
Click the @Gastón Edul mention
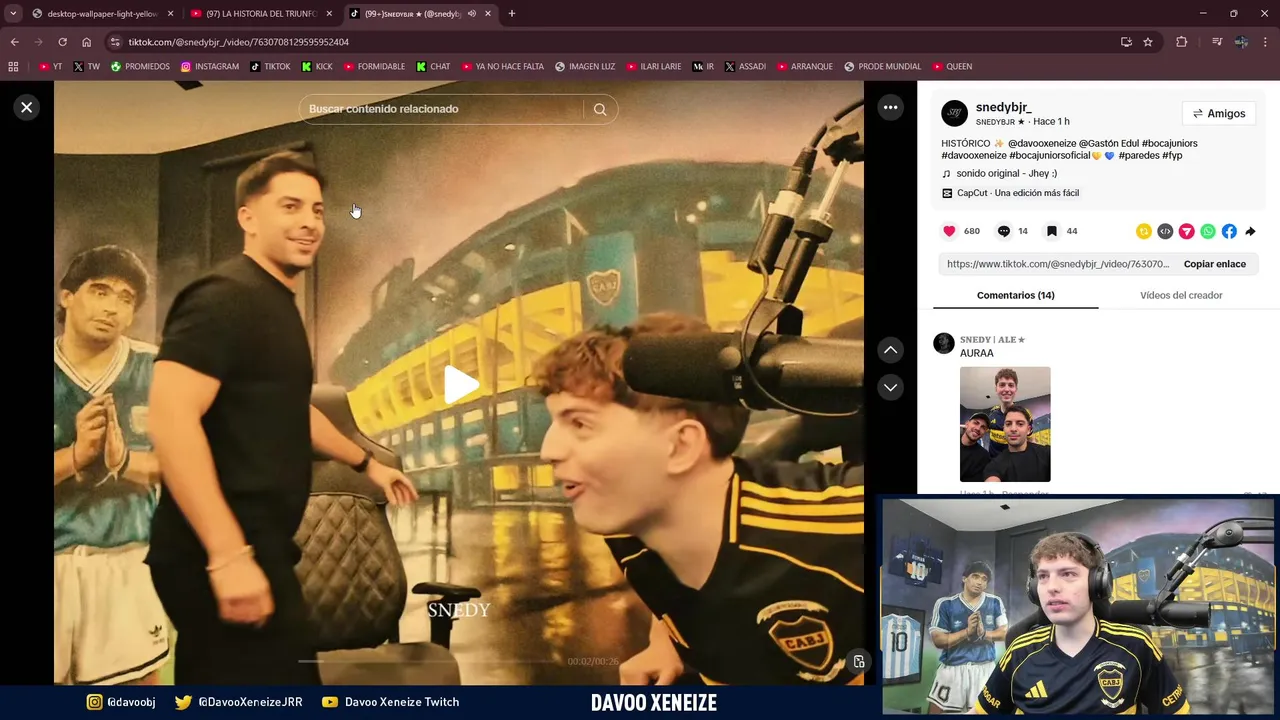click(1108, 143)
